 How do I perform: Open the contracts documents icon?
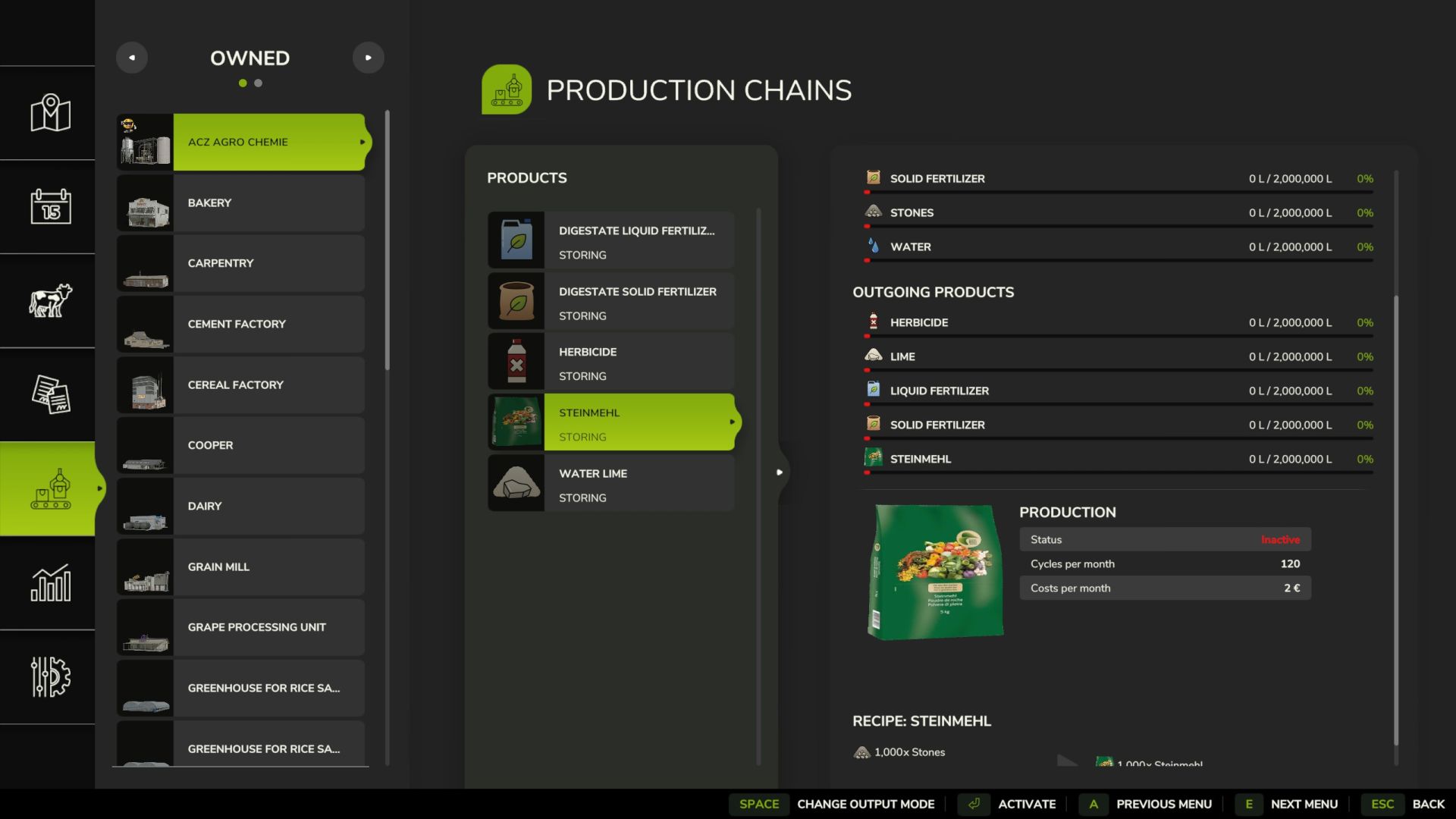click(x=50, y=394)
